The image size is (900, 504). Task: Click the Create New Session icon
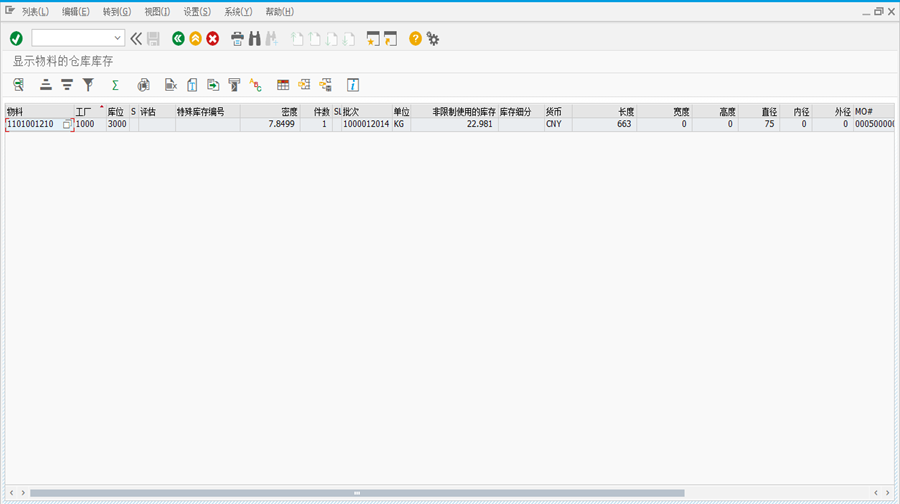click(373, 38)
